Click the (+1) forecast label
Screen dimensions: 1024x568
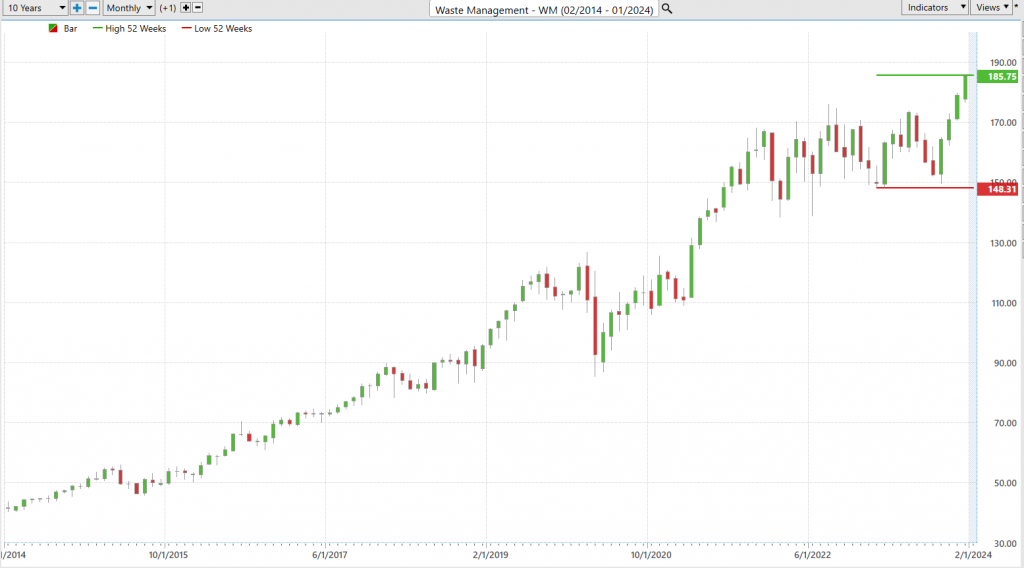coord(168,8)
